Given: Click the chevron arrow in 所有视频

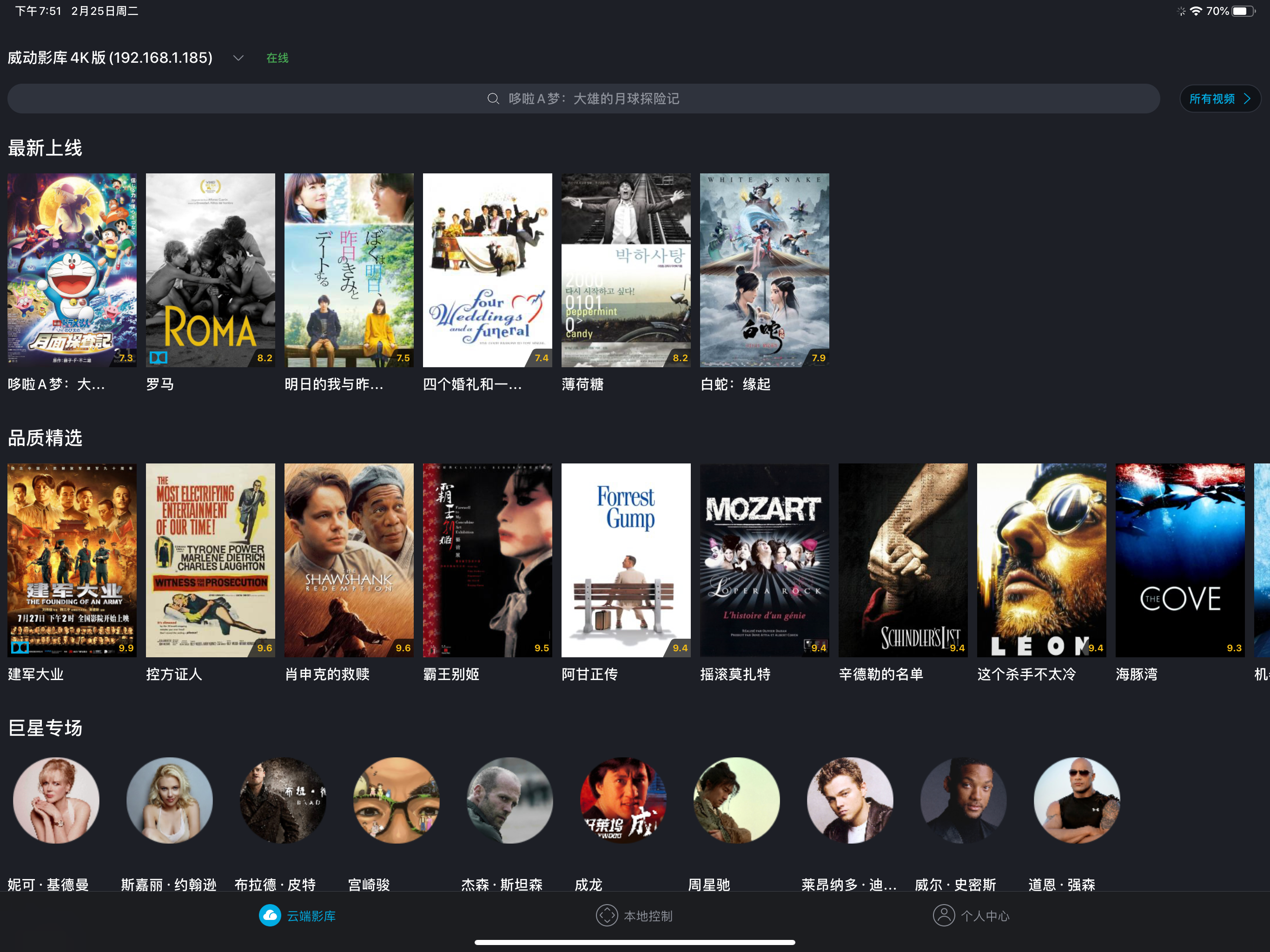Looking at the screenshot, I should point(1246,99).
